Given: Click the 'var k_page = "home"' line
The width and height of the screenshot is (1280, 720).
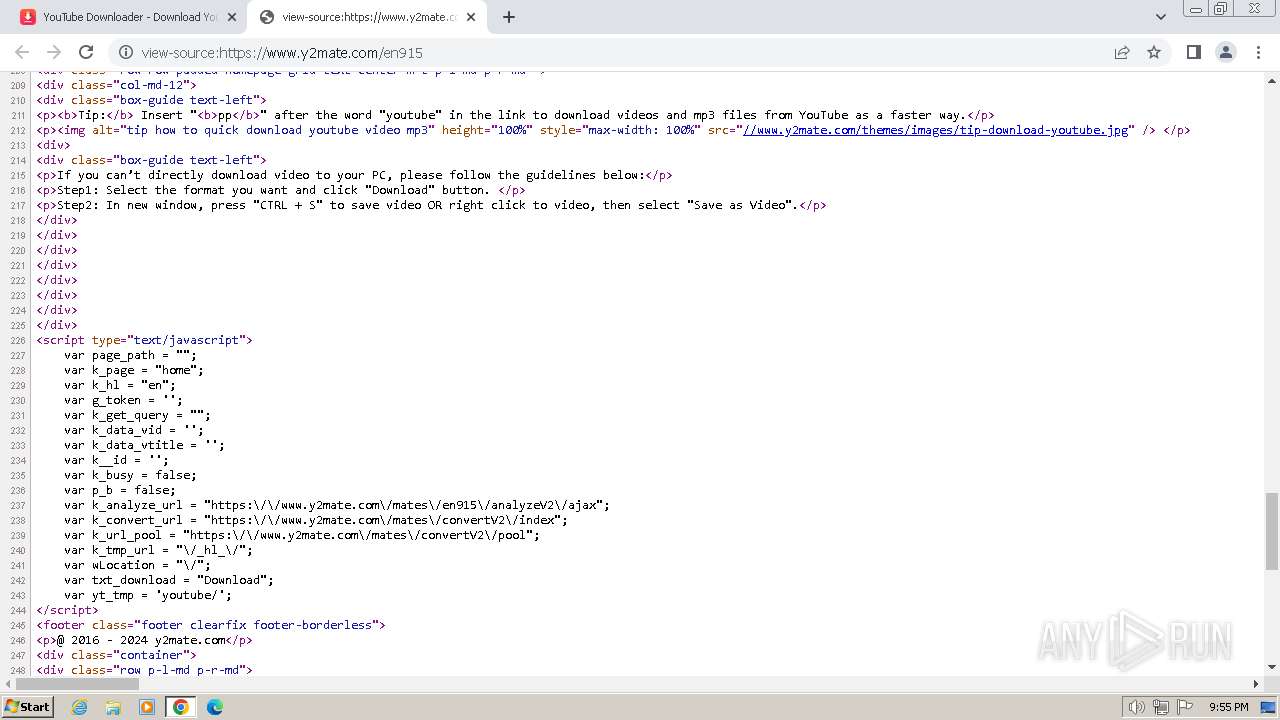Looking at the screenshot, I should pos(134,370).
